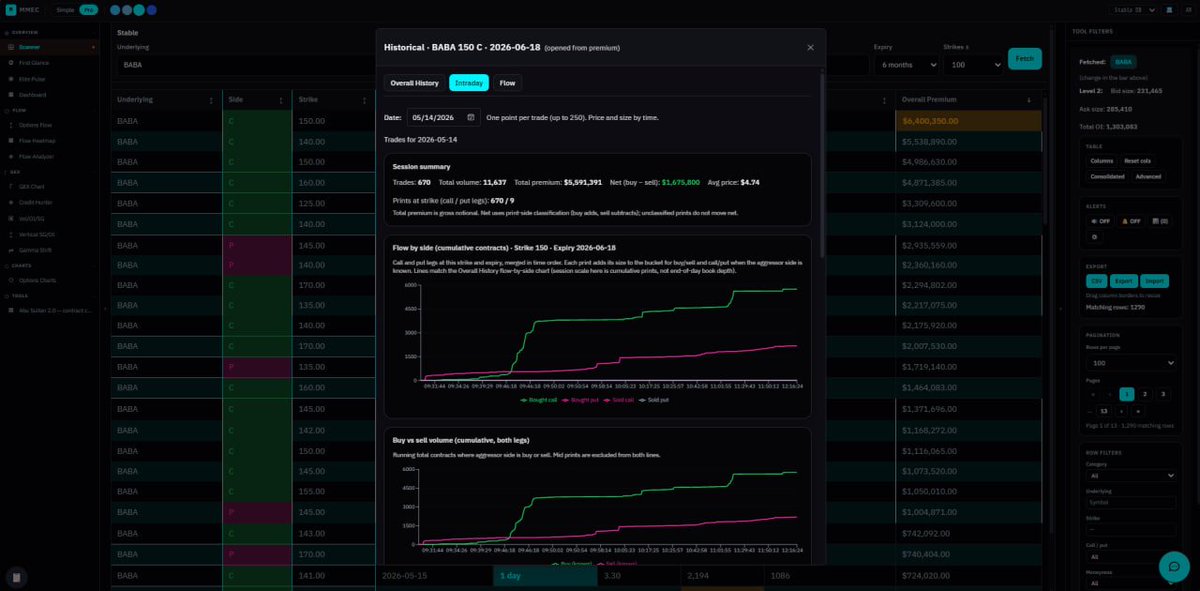Open the Scanner page icon in sidebar
The image size is (1200, 591).
pos(10,47)
